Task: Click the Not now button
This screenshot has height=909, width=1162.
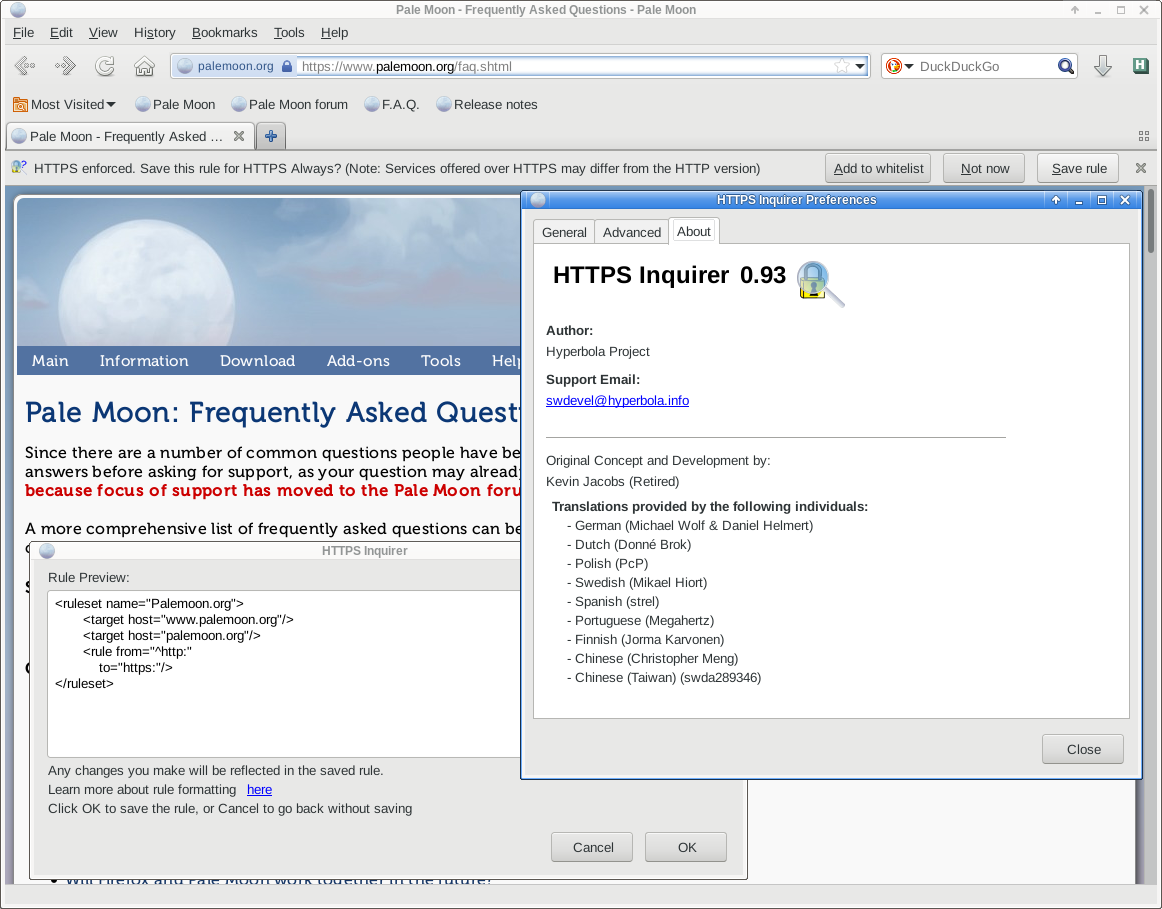Action: 984,168
